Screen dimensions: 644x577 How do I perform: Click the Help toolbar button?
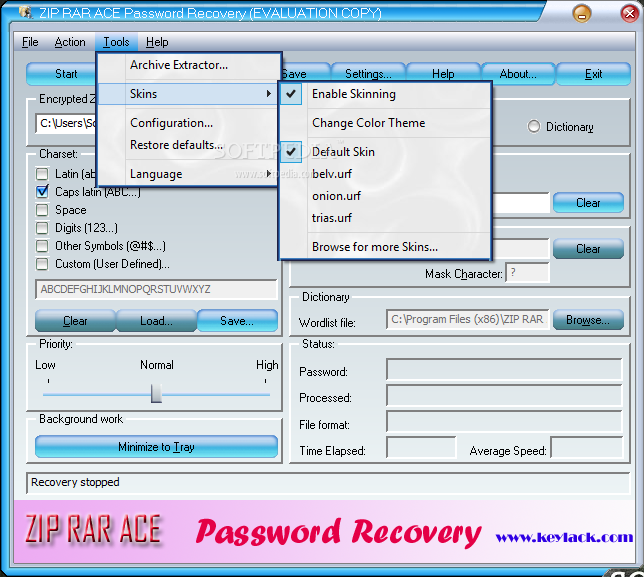click(x=443, y=74)
